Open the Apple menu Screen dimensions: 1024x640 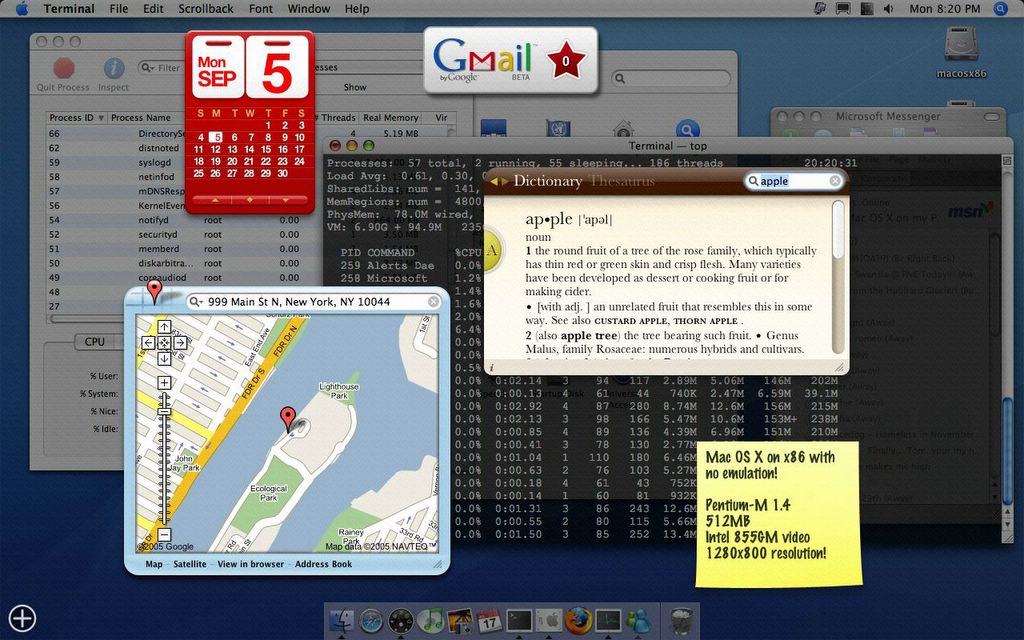22,8
